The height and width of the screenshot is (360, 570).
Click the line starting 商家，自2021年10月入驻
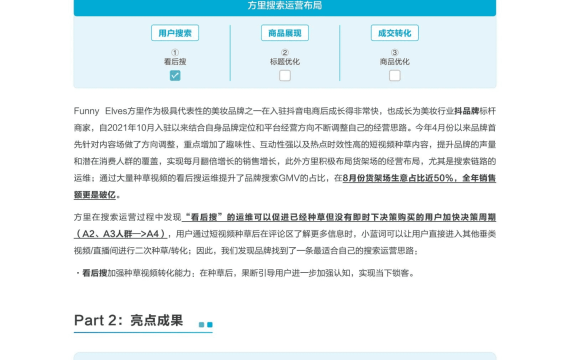tap(285, 128)
